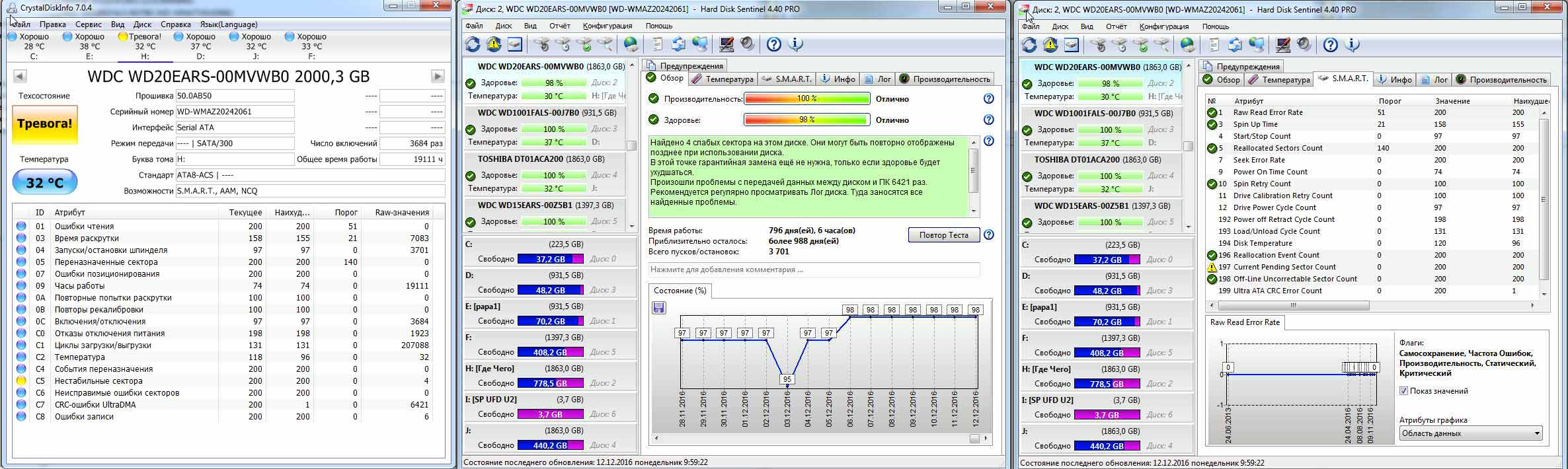Click refresh icon in right Sentinel window toolbar
Viewport: 1568px width, 469px height.
pos(1029,45)
